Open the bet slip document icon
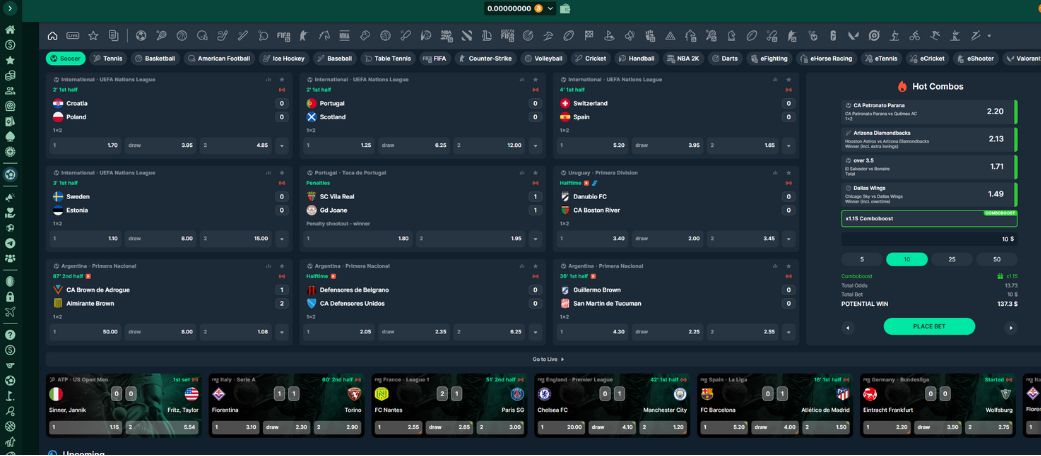Viewport: 1041px width, 456px height. [114, 36]
